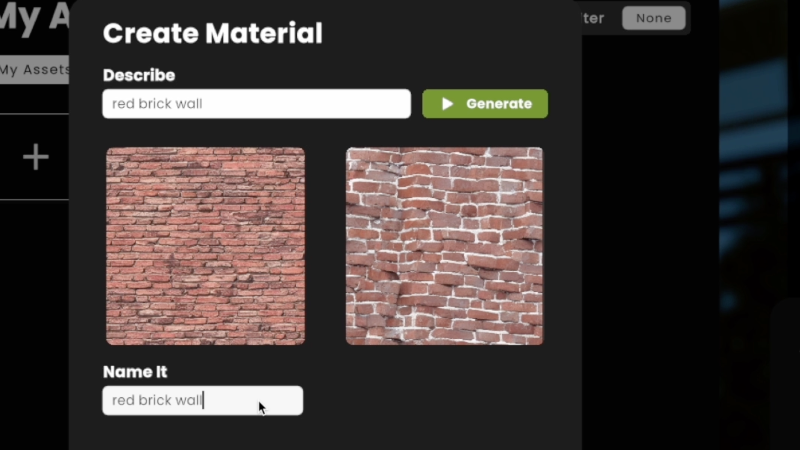The width and height of the screenshot is (800, 450).
Task: Click the plus icon to add asset
Action: pos(35,157)
